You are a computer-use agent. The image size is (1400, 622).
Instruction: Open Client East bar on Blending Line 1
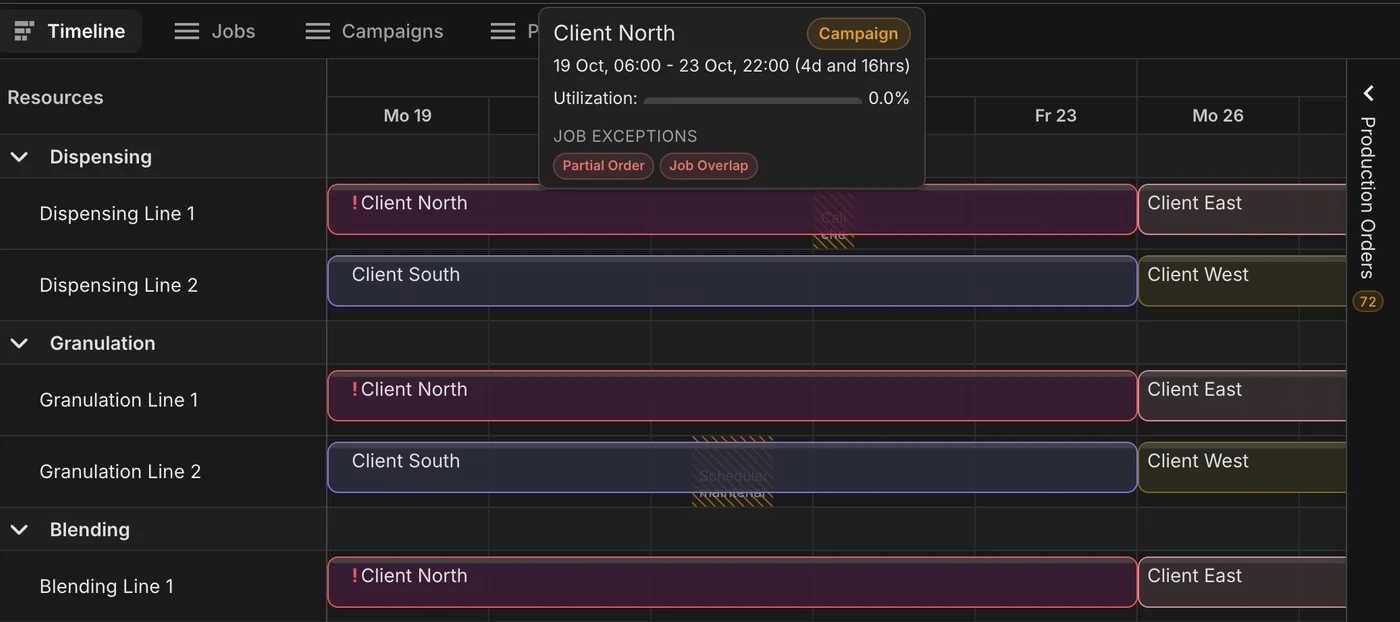1242,582
